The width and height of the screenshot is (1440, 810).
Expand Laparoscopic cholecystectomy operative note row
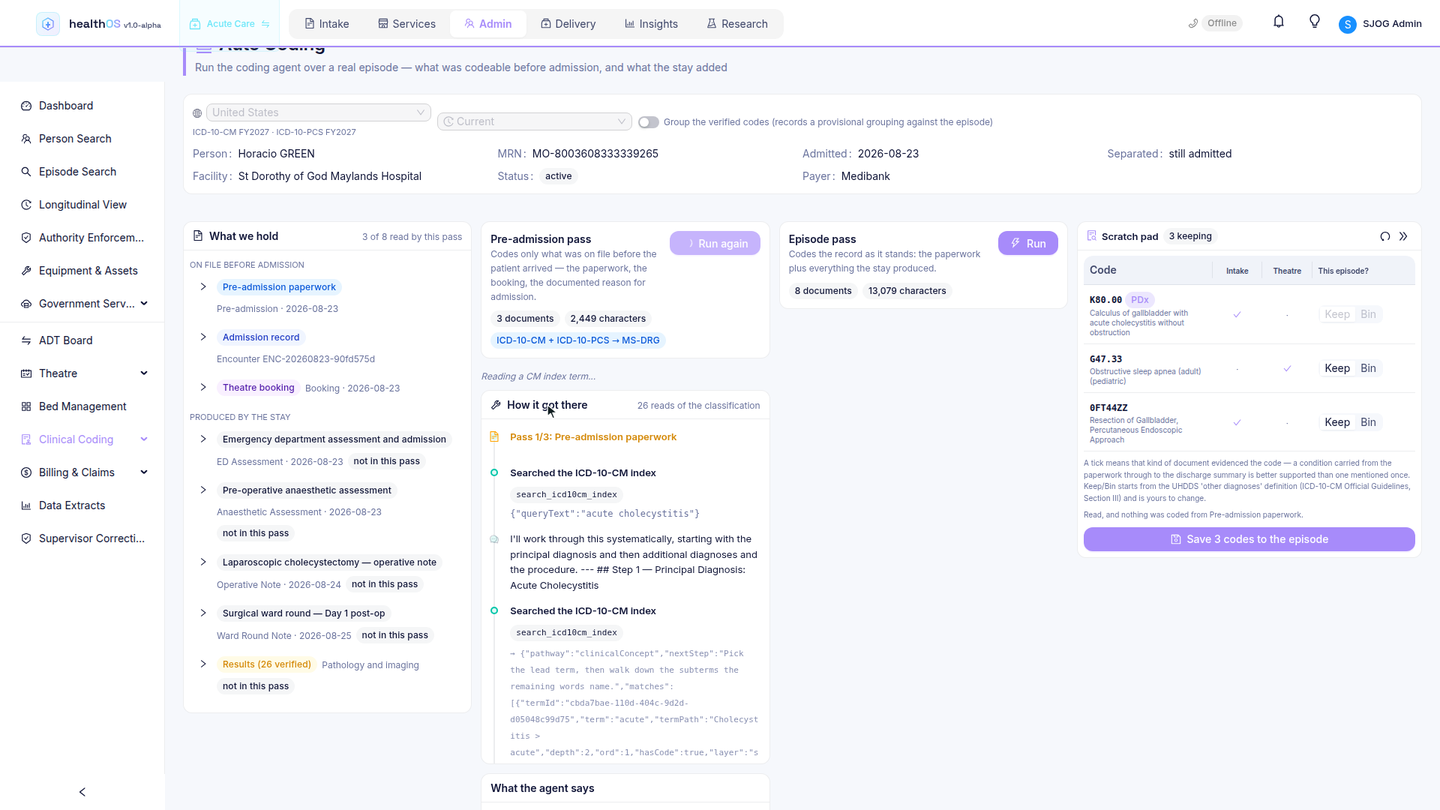click(203, 562)
